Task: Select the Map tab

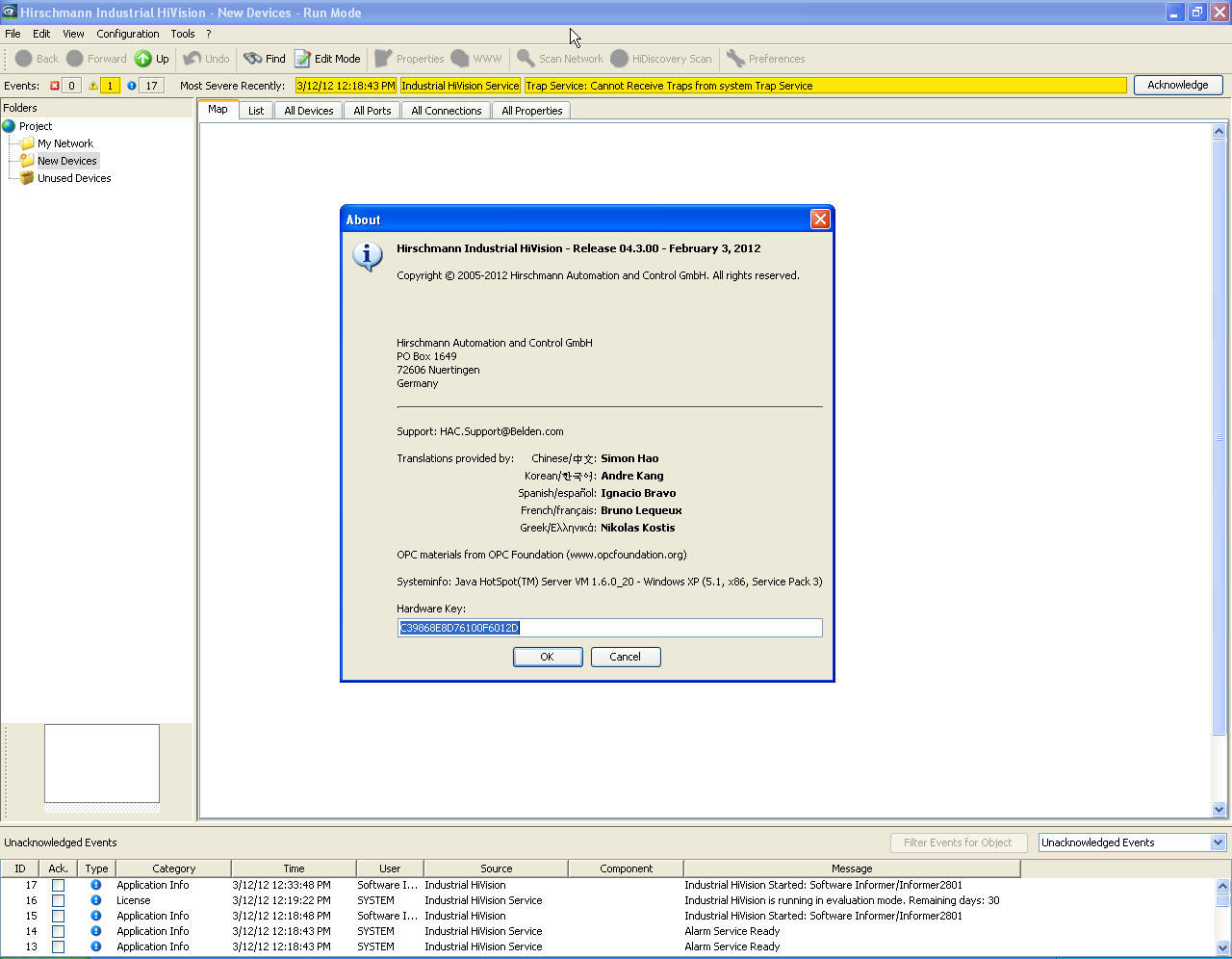Action: (218, 110)
